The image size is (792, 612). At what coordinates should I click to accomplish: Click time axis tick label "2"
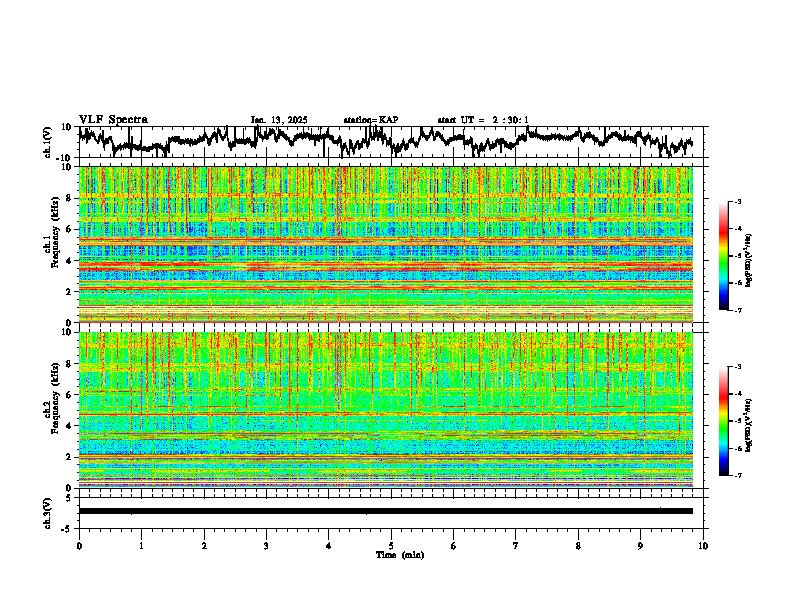[204, 546]
